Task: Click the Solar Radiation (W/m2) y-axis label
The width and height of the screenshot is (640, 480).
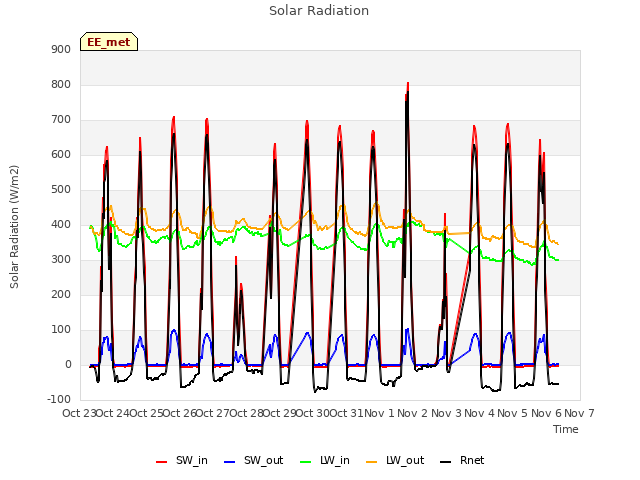Action: pos(14,227)
